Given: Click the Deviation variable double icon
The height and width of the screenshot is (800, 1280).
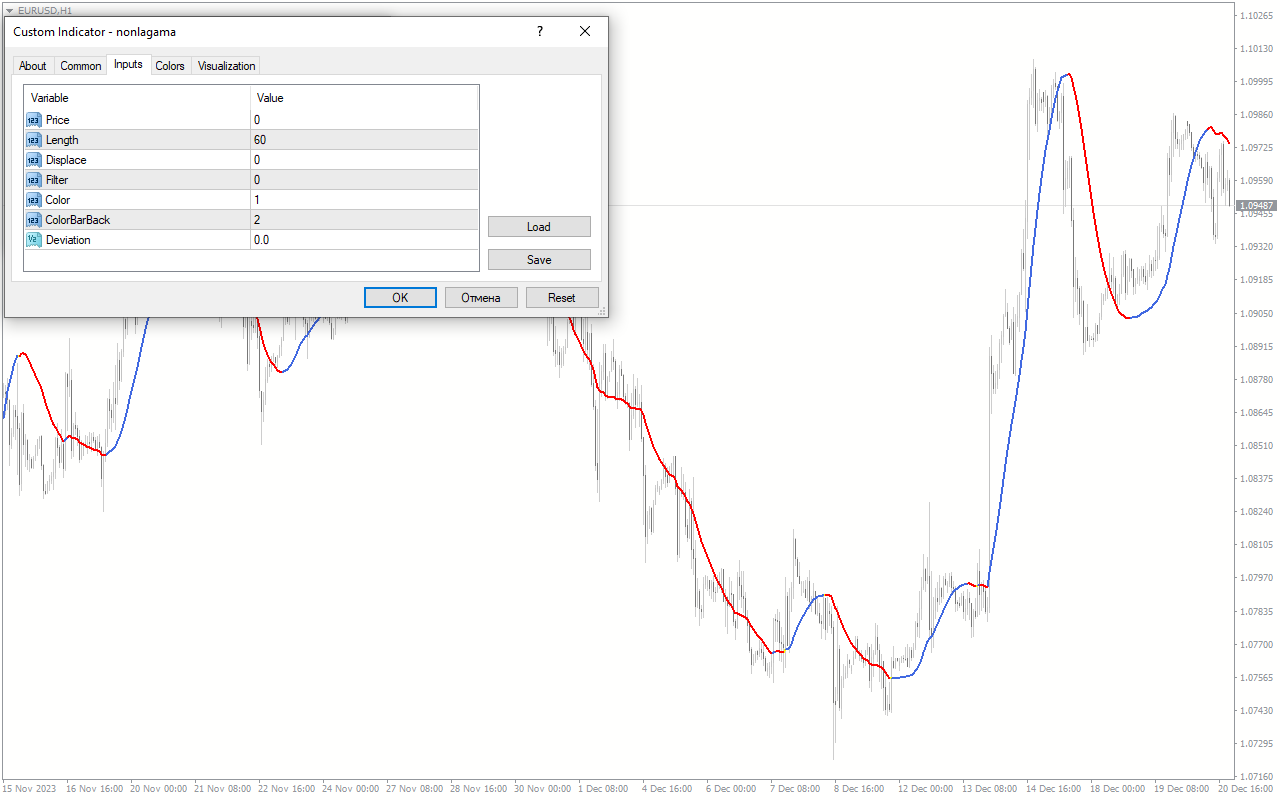Looking at the screenshot, I should coord(34,240).
